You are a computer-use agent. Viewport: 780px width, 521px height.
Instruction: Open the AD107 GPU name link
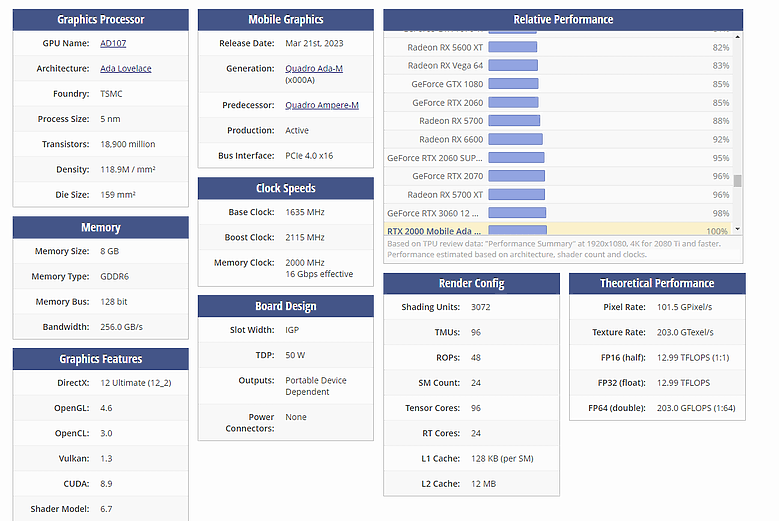(113, 43)
